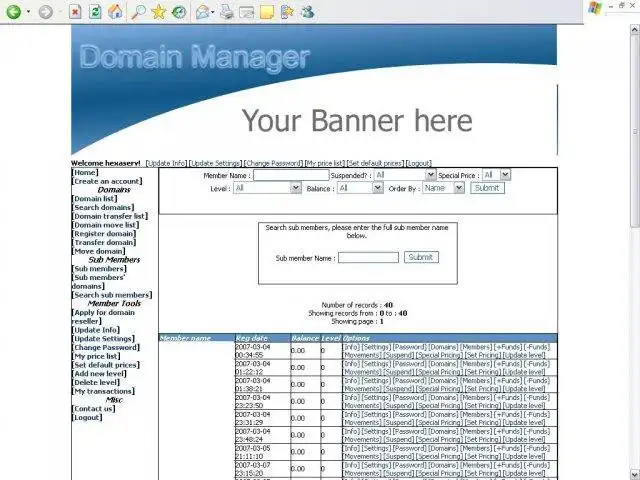Image resolution: width=640 pixels, height=480 pixels.
Task: Open Search with the magnifying glass icon
Action: click(138, 12)
